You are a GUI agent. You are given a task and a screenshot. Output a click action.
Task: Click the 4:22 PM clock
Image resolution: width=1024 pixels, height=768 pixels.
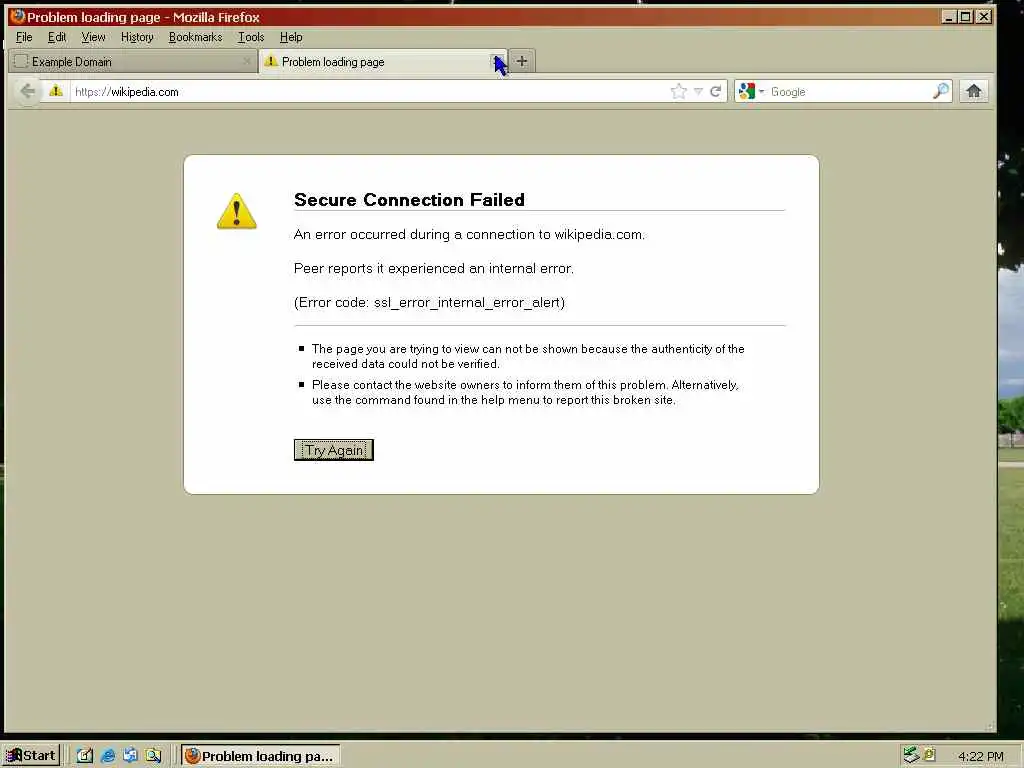(x=980, y=756)
